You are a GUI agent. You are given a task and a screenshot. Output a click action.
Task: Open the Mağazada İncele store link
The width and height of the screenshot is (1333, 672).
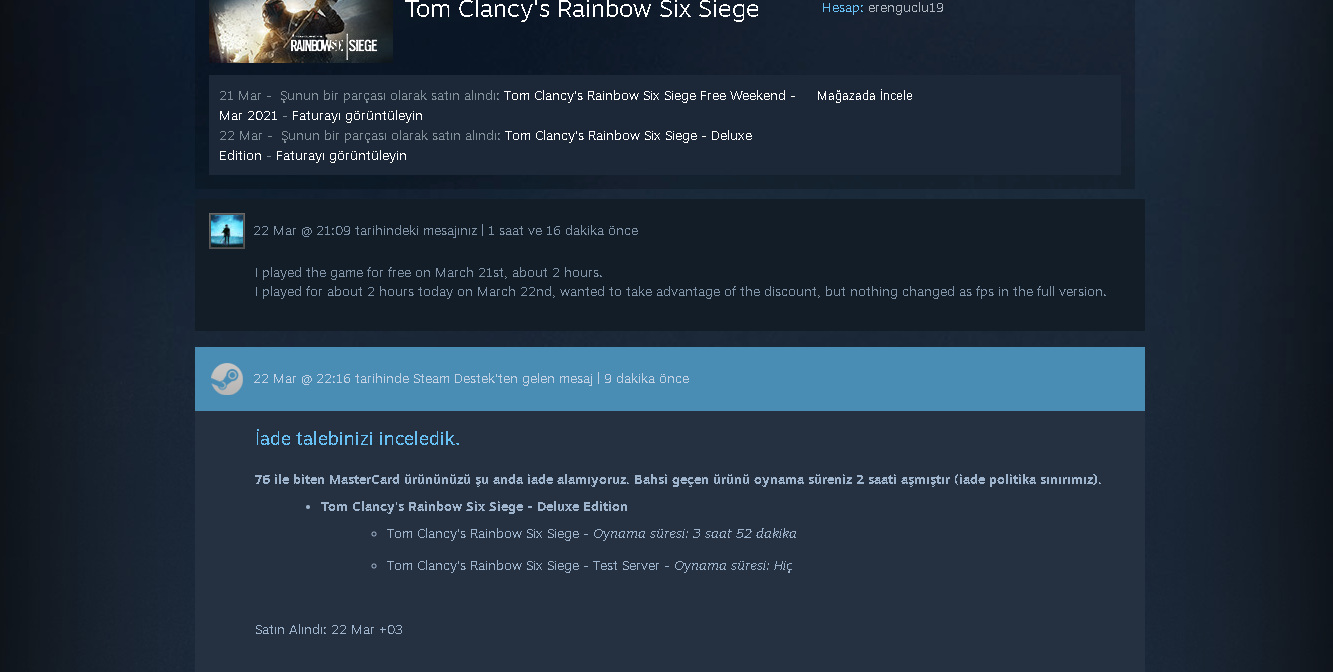coord(864,96)
